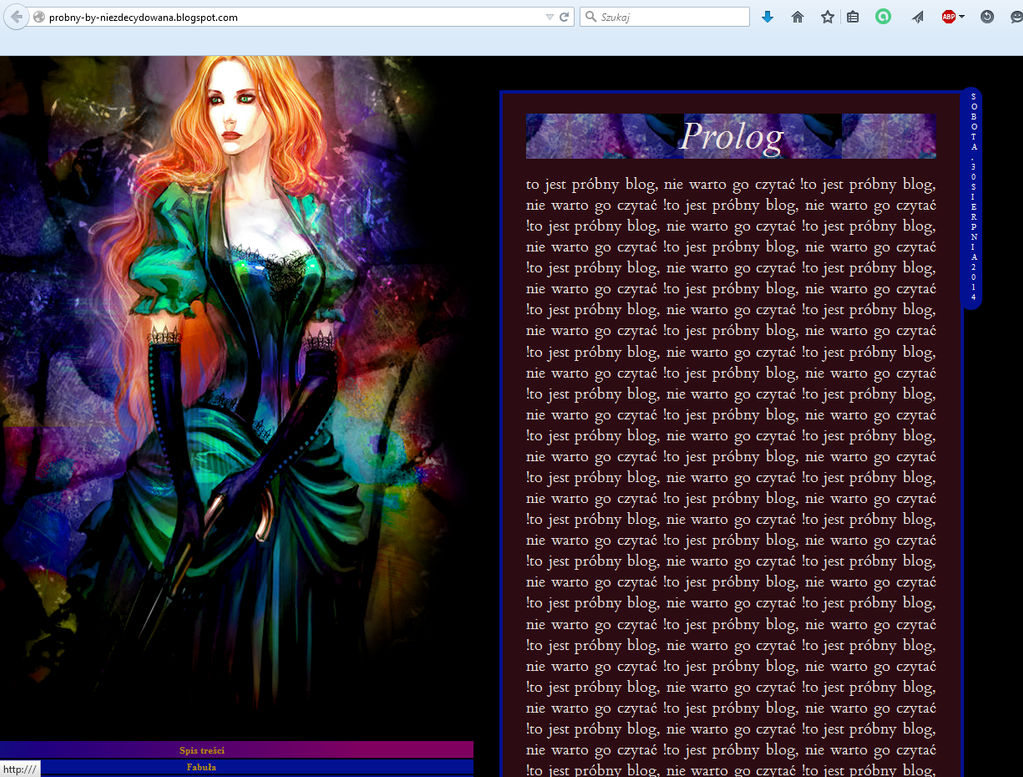The width and height of the screenshot is (1023, 777).
Task: Click the vertical date tab Sobota 30 sierpnia 2014
Action: 973,197
